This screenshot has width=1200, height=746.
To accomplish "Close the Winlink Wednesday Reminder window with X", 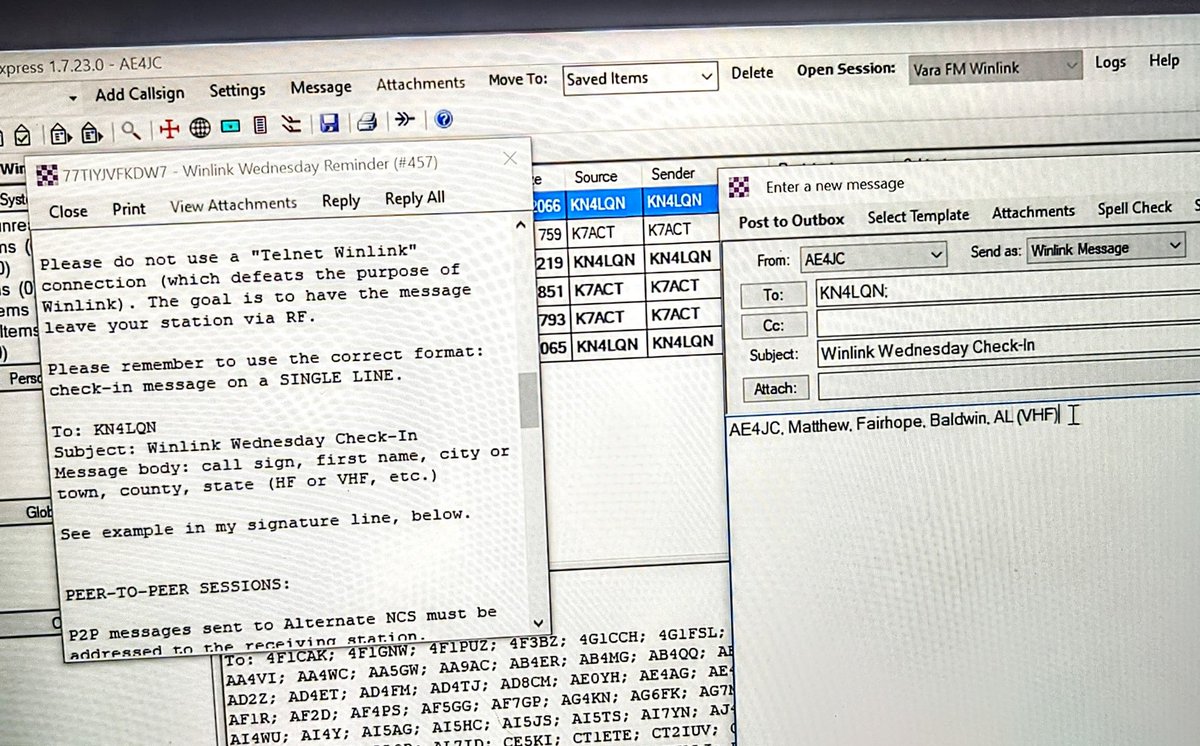I will (509, 158).
